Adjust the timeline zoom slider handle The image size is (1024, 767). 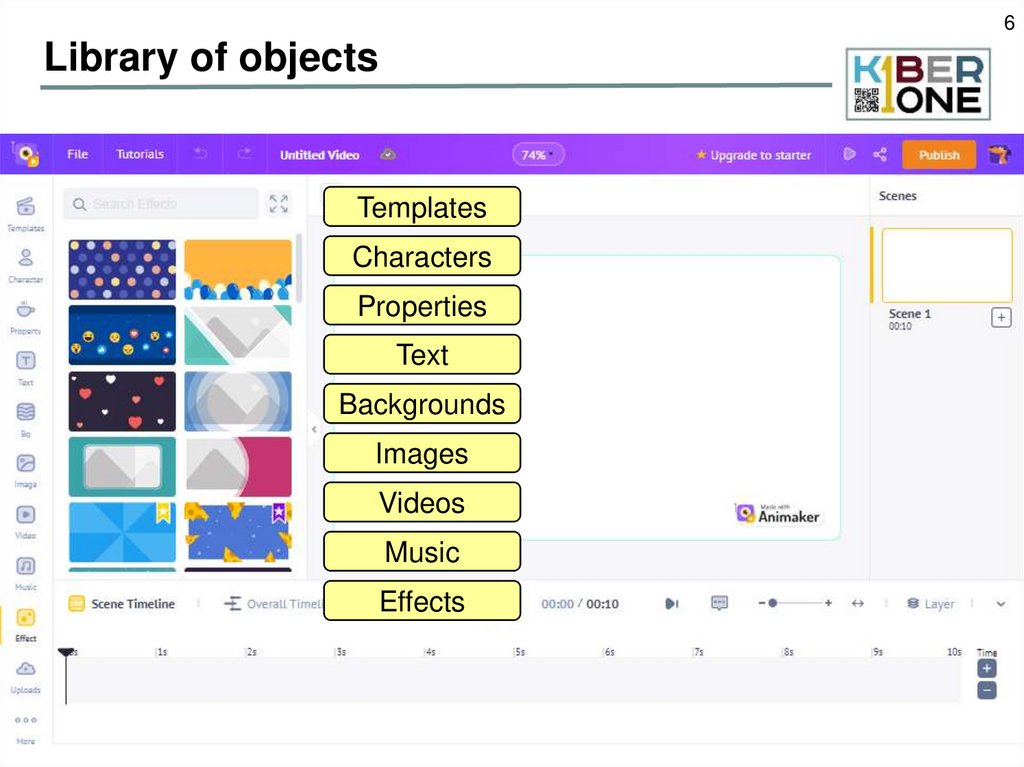[773, 603]
